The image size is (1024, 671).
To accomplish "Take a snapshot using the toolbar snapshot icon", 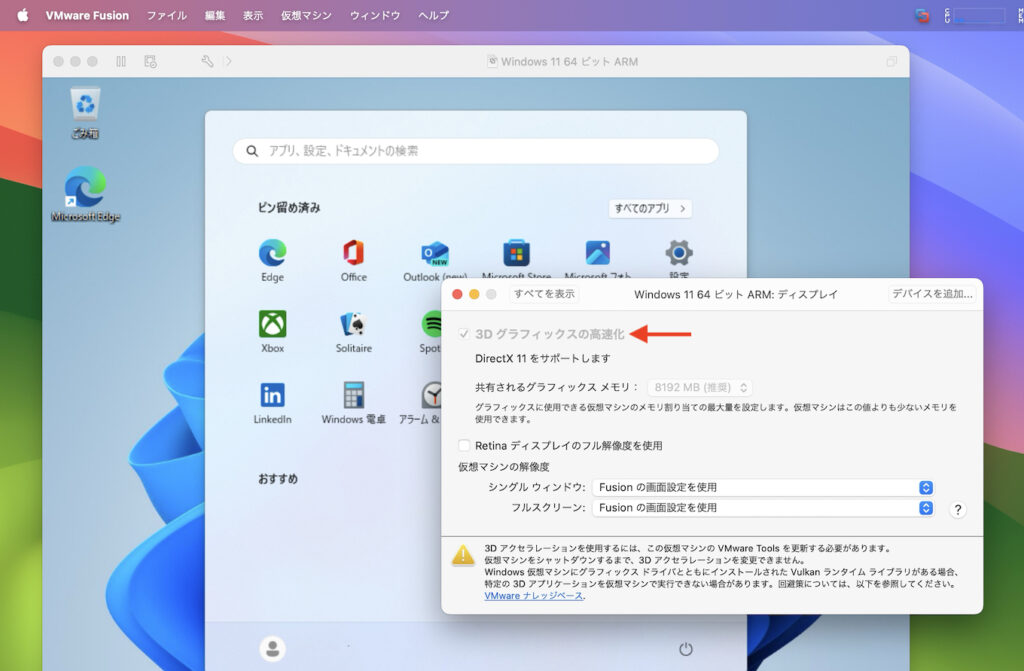I will [x=151, y=61].
